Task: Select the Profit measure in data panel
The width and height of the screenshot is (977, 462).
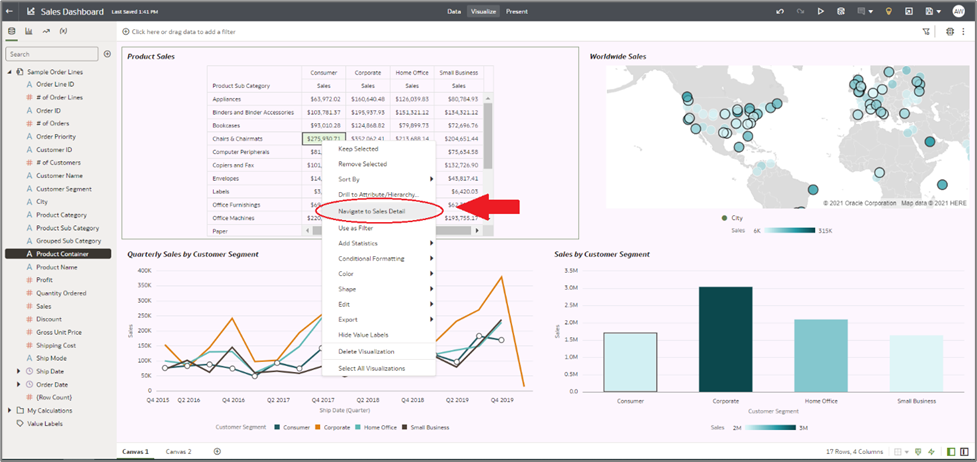Action: pyautogui.click(x=44, y=280)
